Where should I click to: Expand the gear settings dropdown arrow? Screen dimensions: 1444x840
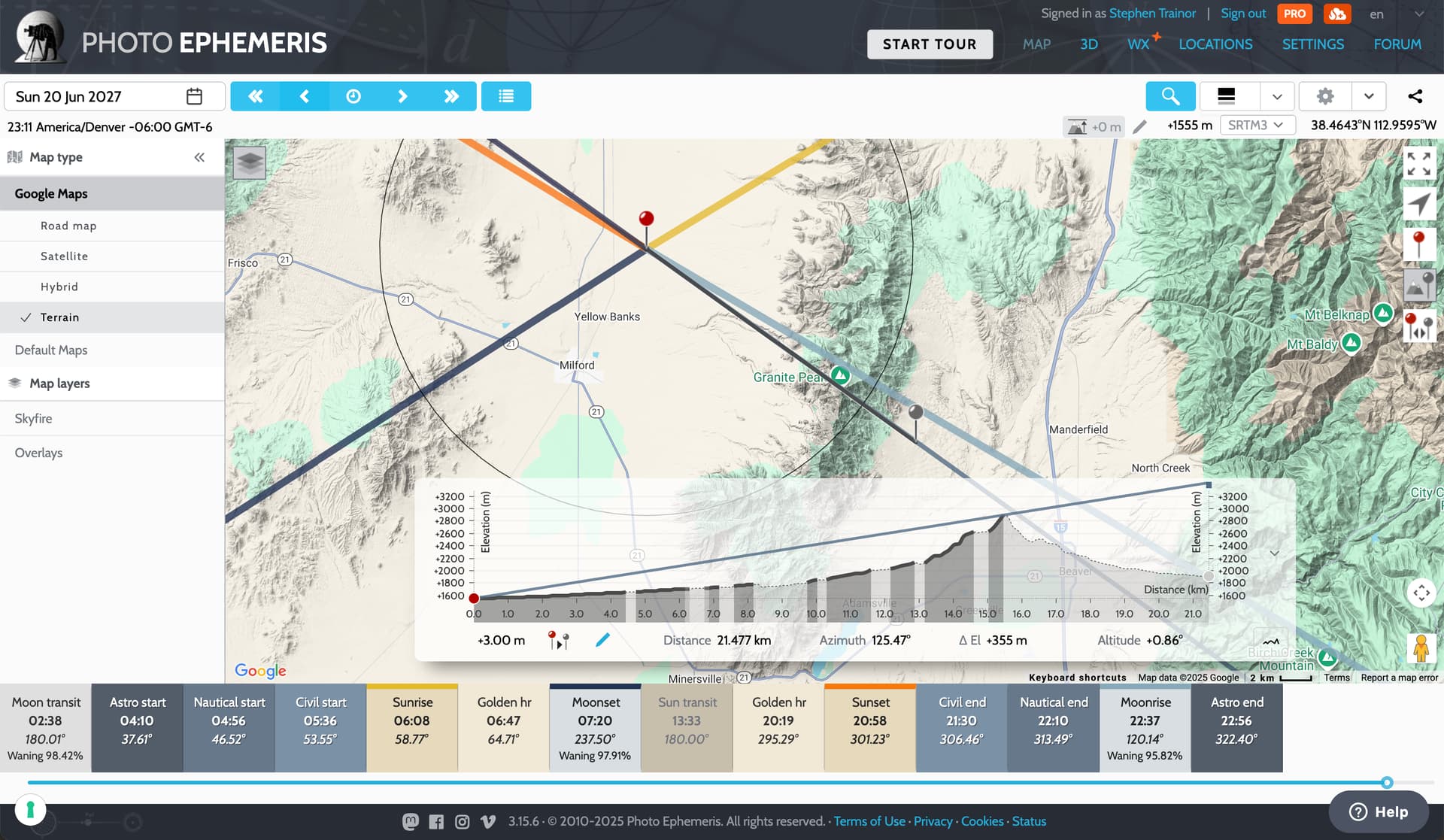pyautogui.click(x=1369, y=96)
